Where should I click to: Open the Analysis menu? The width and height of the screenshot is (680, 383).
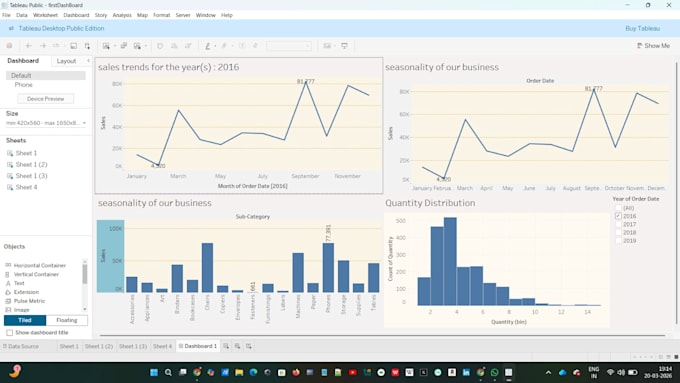coord(122,15)
